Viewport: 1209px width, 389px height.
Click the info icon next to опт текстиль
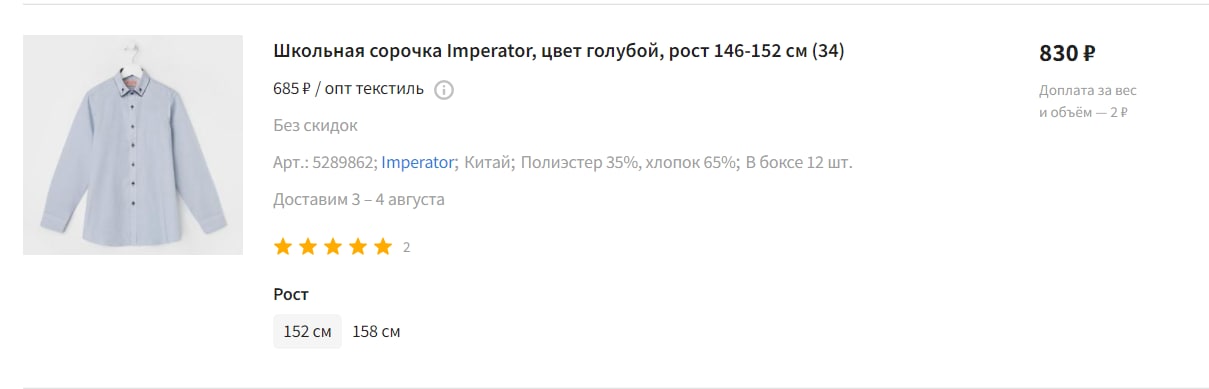pos(444,90)
